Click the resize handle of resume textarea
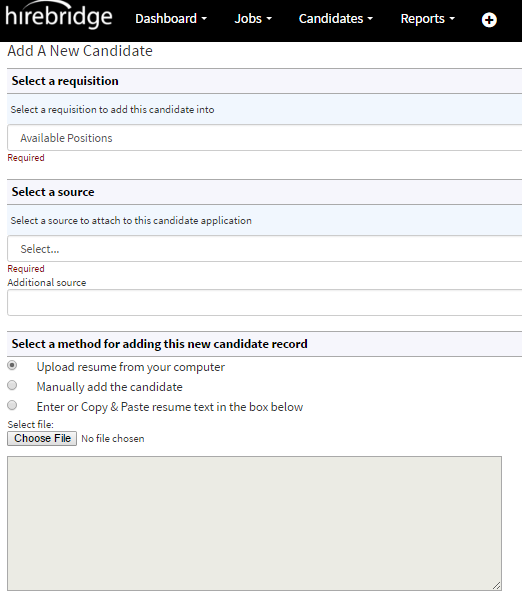The height and width of the screenshot is (594, 522). click(496, 585)
